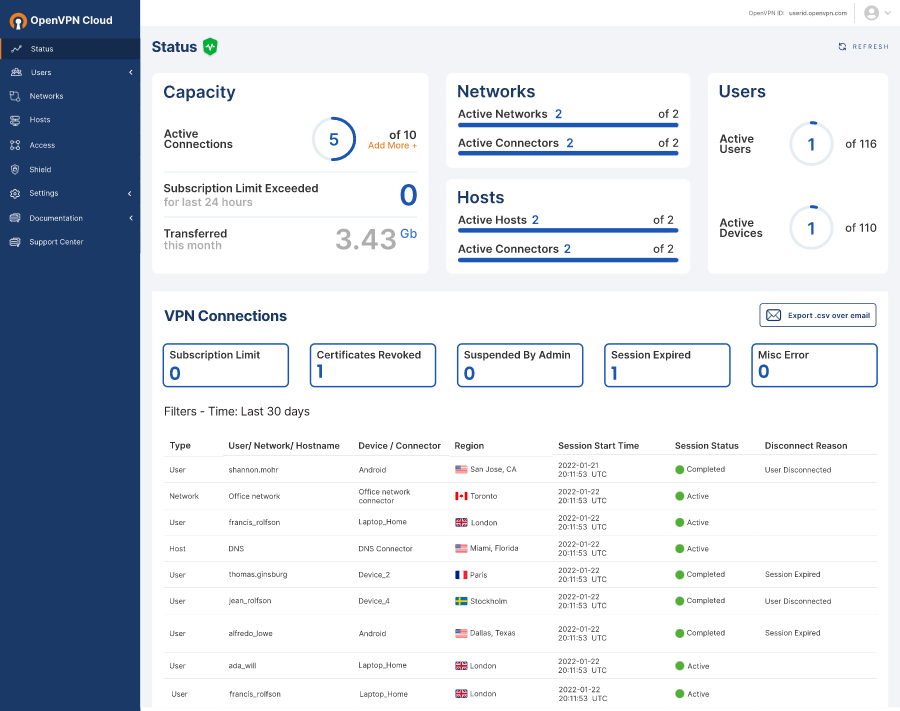Screen dimensions: 900x711
Task: Click shannon.mohr username in table
Action: coord(253,469)
